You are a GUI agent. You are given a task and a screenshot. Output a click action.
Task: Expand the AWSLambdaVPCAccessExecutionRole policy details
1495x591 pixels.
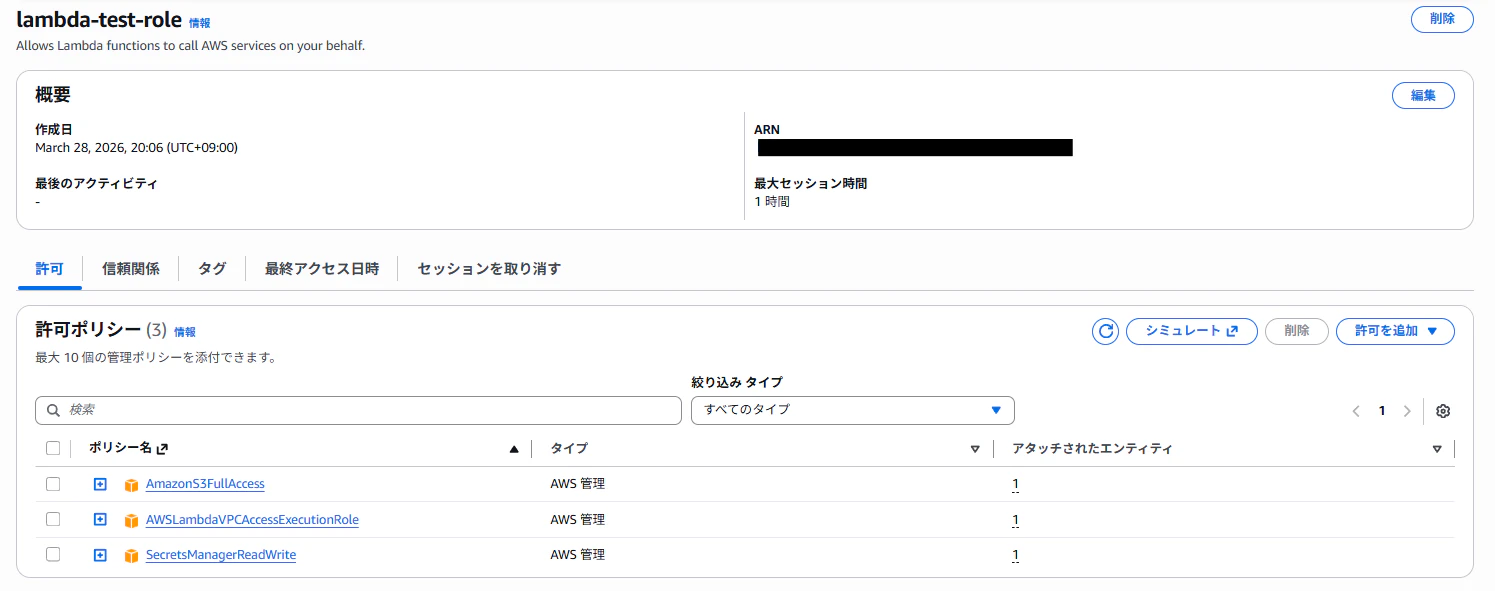100,519
